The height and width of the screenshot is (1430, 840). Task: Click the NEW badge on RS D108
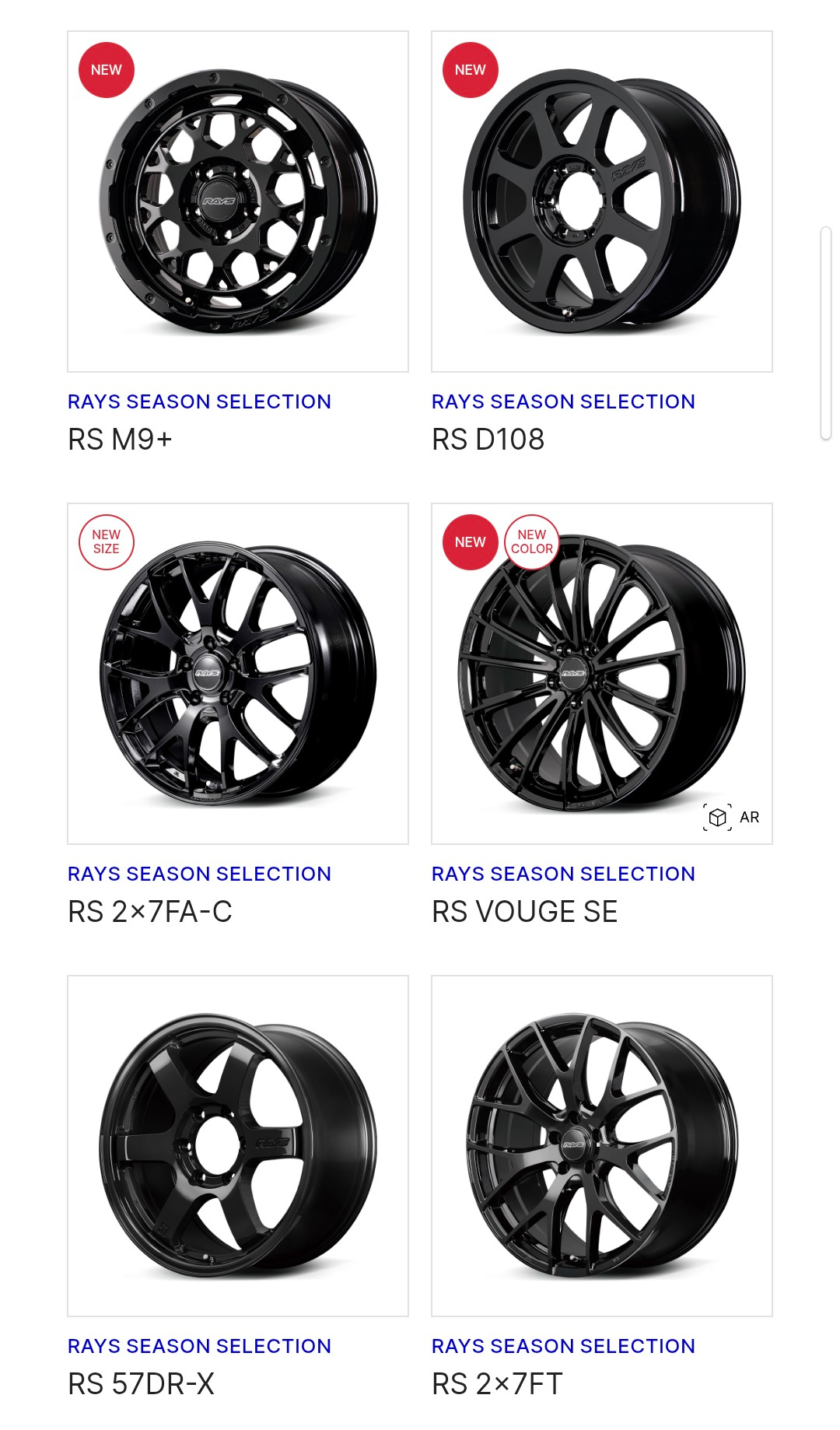[471, 70]
